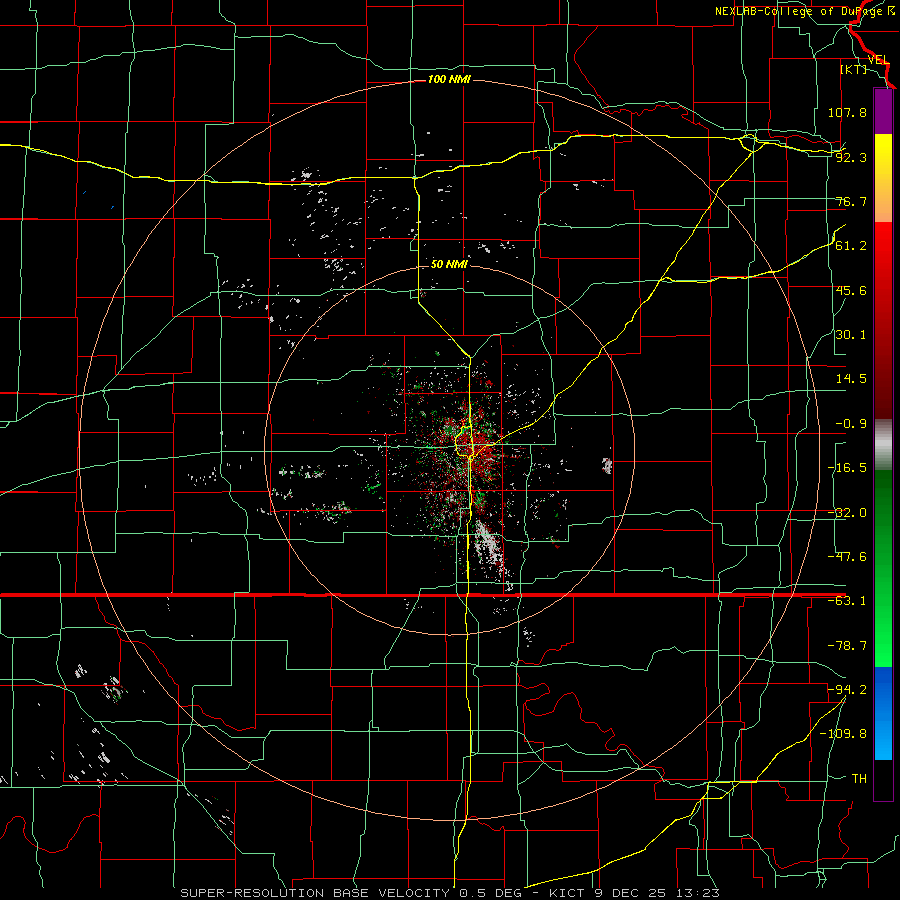Click the -94.2 legend value
This screenshot has height=900, width=900.
tap(847, 689)
